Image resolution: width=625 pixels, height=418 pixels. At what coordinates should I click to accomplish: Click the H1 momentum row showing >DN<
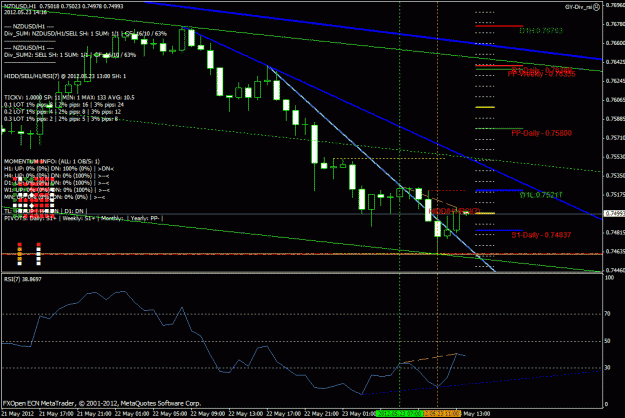pos(59,169)
